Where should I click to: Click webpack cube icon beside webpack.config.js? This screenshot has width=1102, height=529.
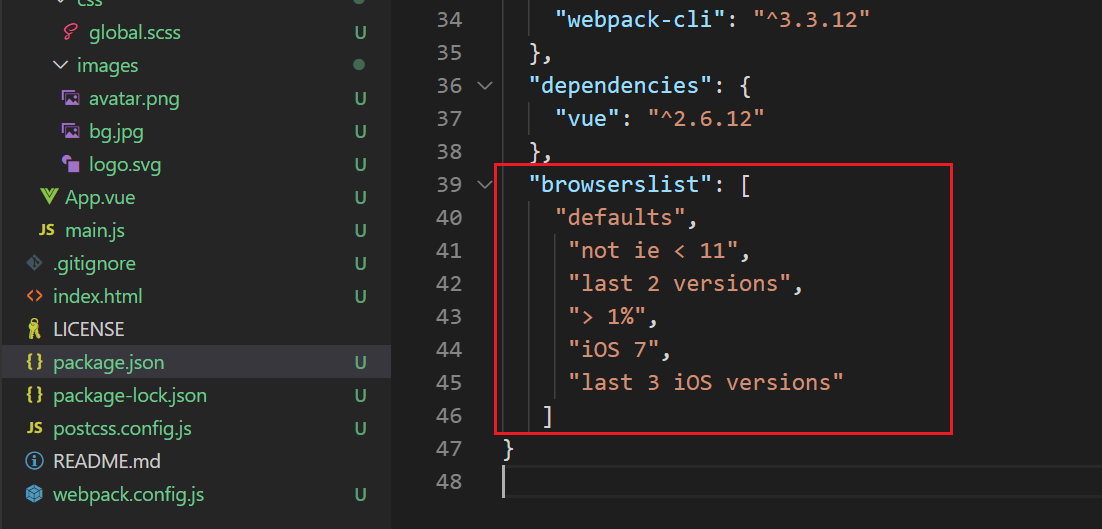point(34,495)
